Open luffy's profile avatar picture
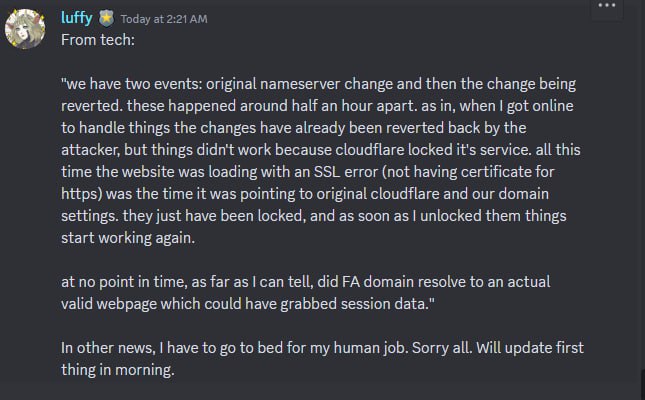Screen dimensions: 645x400 25,29
